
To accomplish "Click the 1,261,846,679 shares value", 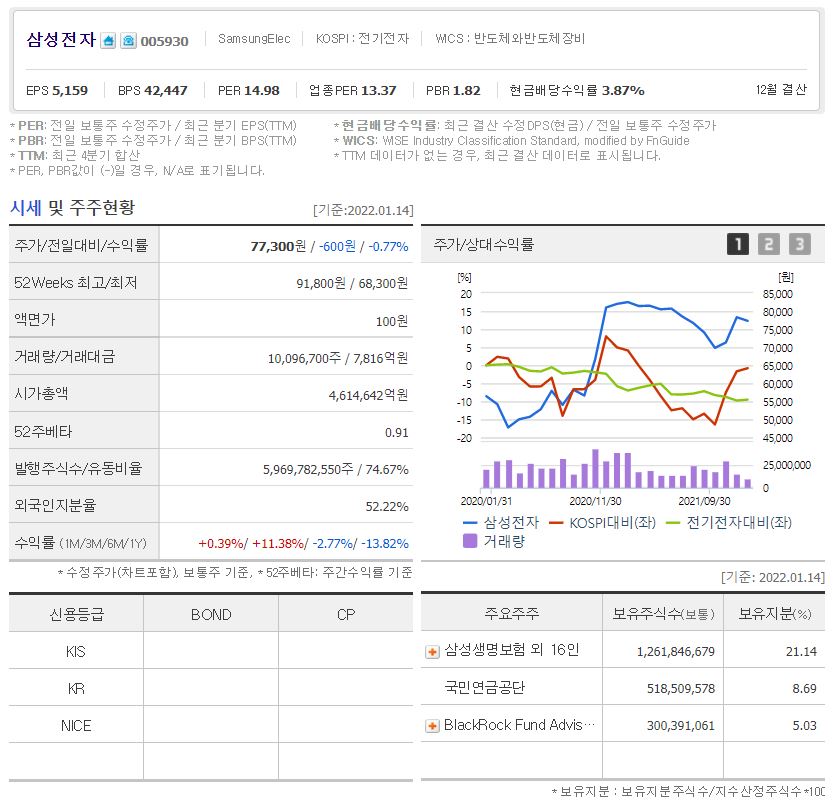I will pos(676,652).
